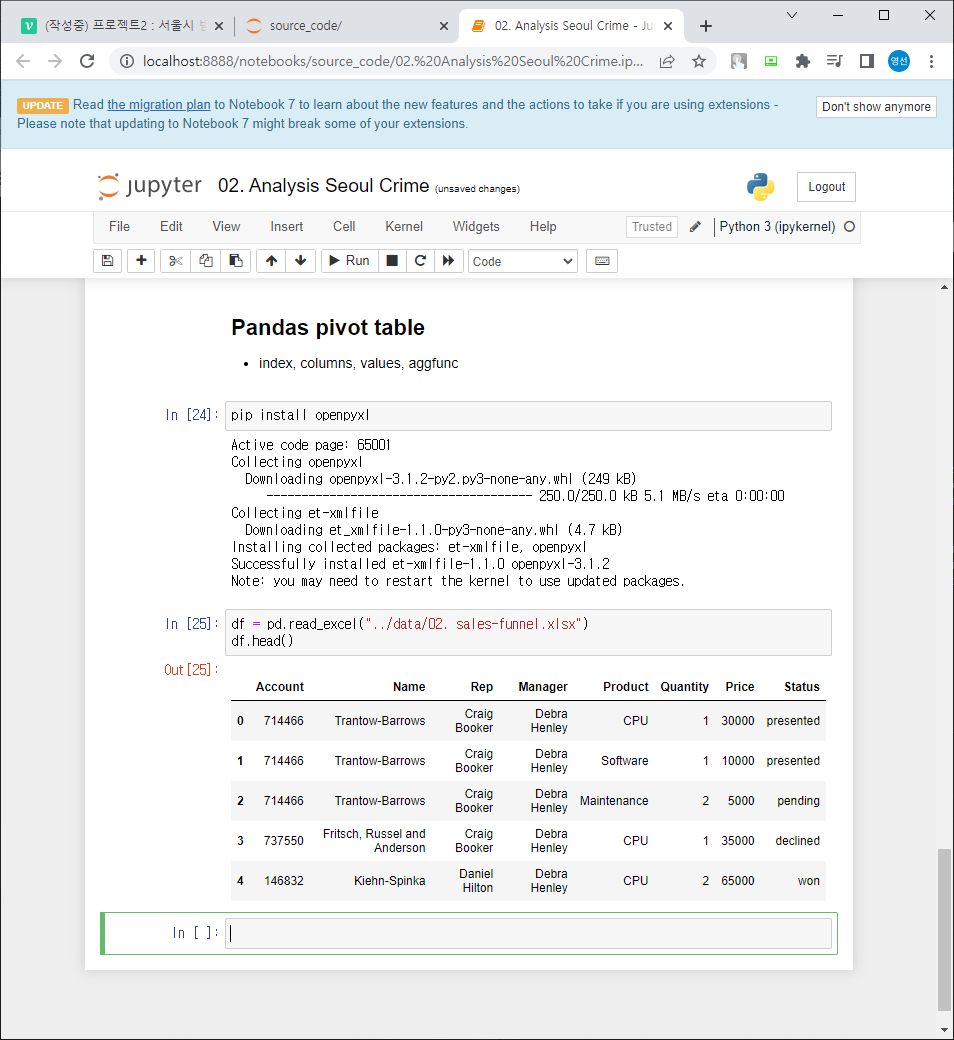Image resolution: width=954 pixels, height=1040 pixels.
Task: Click the localhost address bar URL
Action: coord(393,62)
